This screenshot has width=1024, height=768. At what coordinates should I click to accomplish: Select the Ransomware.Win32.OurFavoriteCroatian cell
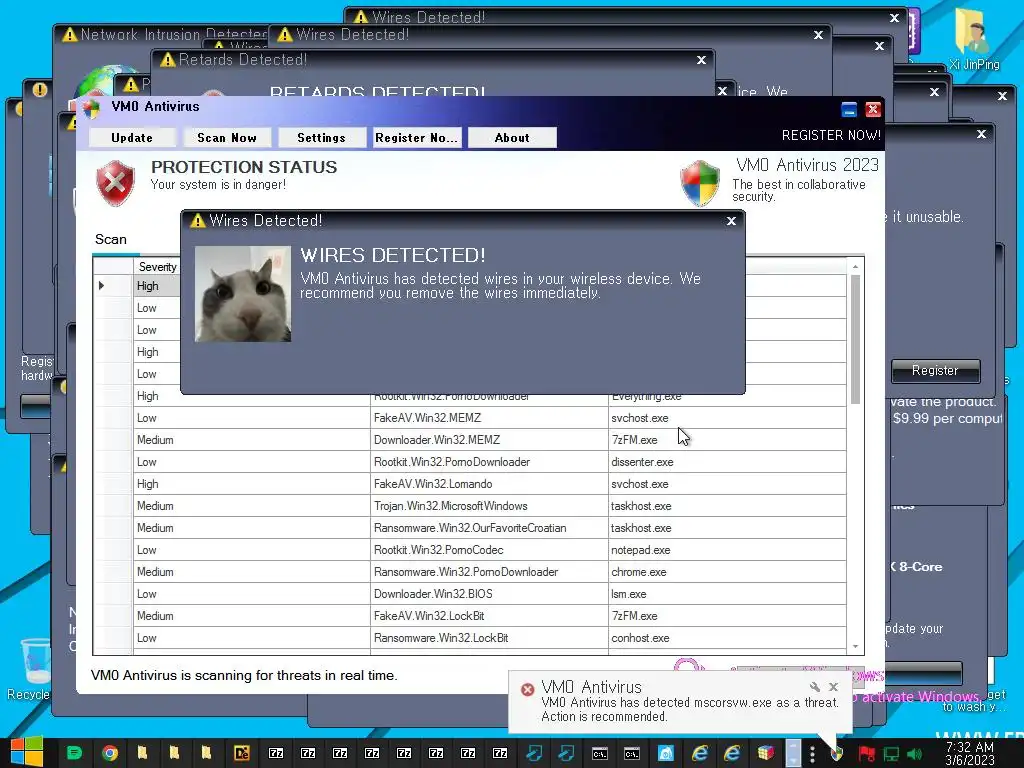(489, 528)
